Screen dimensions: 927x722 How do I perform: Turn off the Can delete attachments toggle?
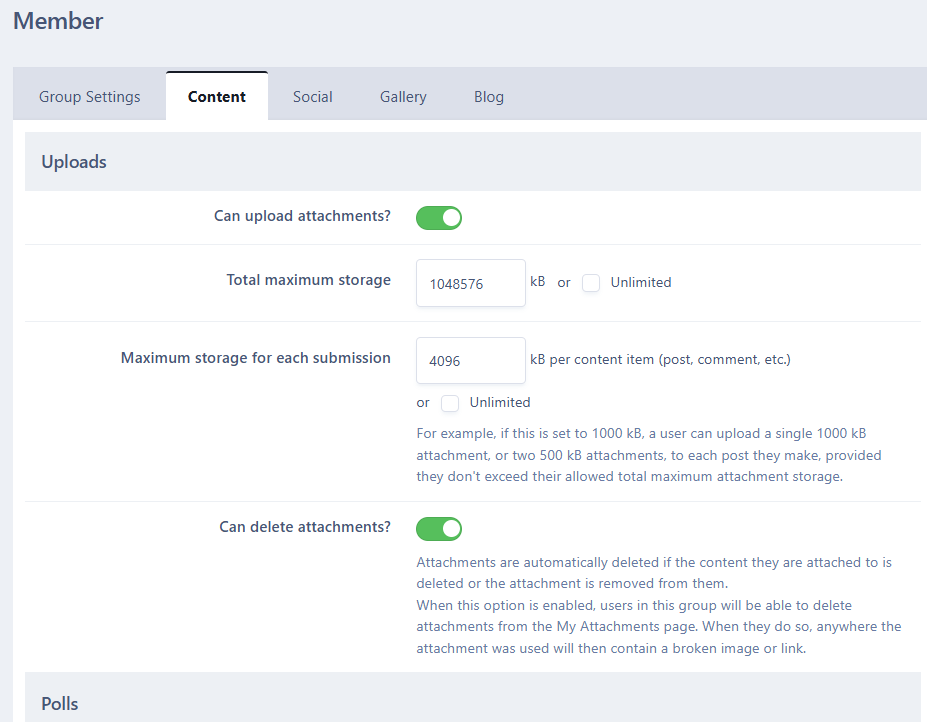[439, 528]
